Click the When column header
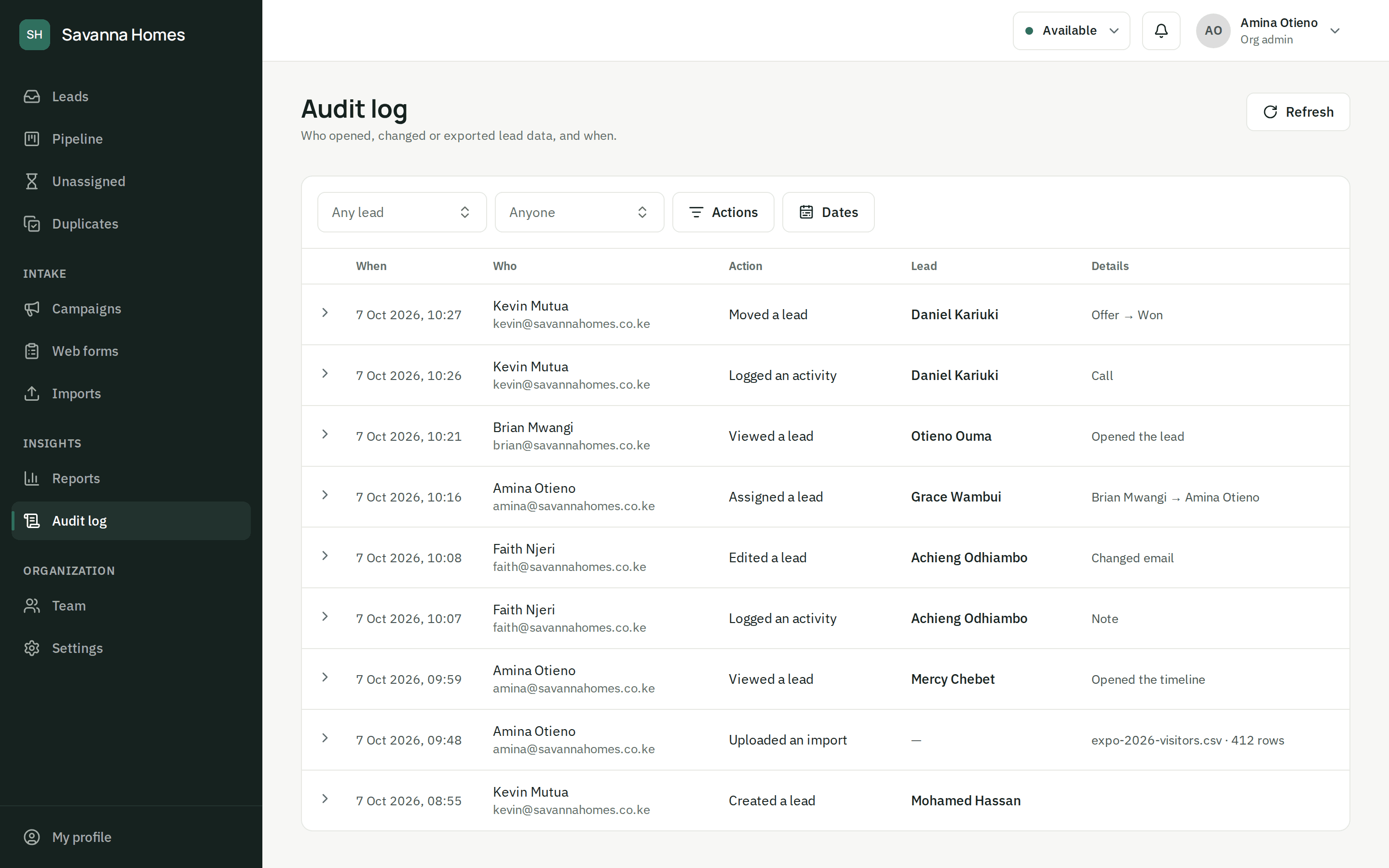Viewport: 1389px width, 868px height. 371,266
